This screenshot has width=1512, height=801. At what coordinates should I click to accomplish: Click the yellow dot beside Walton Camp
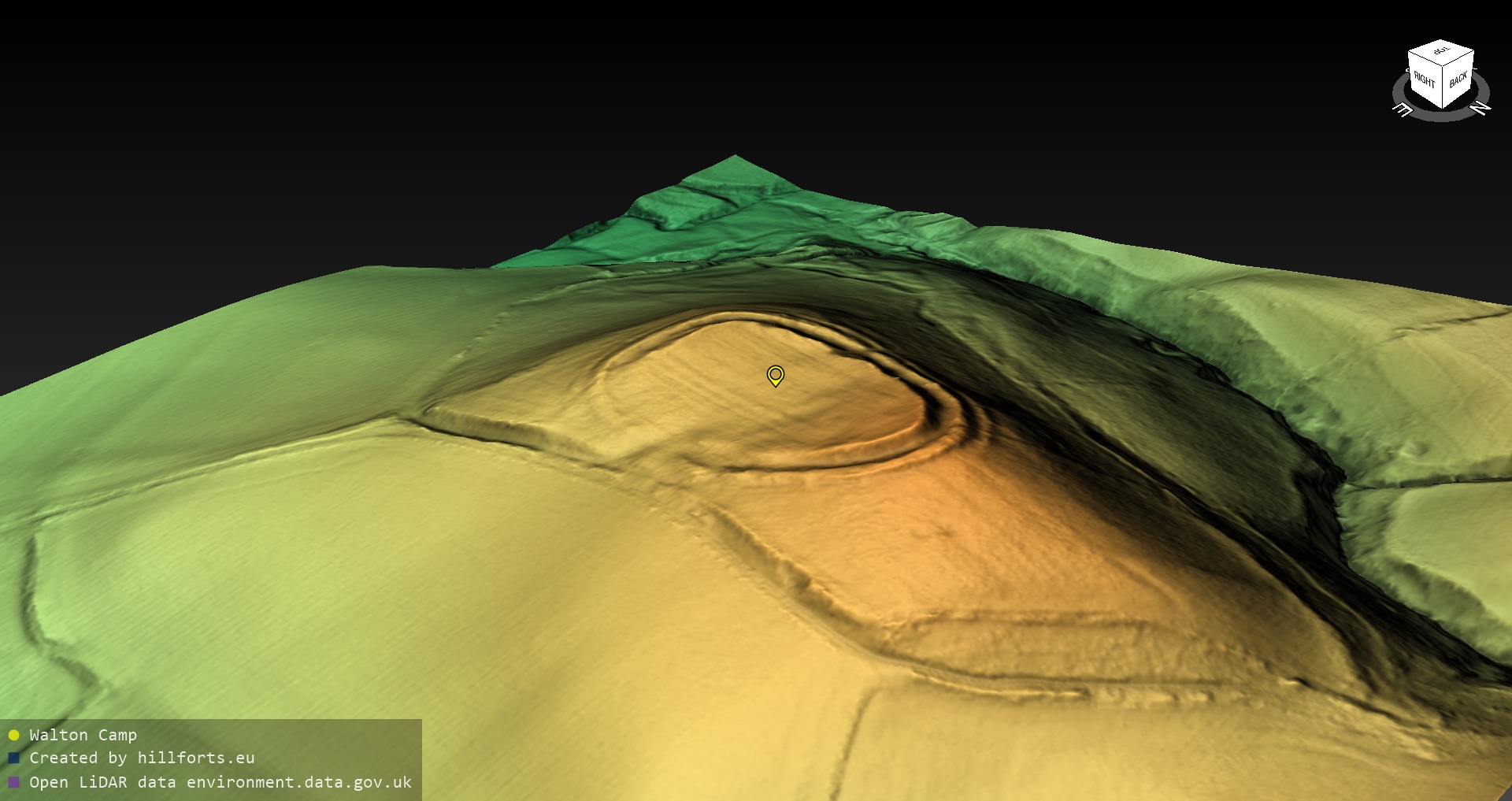13,735
